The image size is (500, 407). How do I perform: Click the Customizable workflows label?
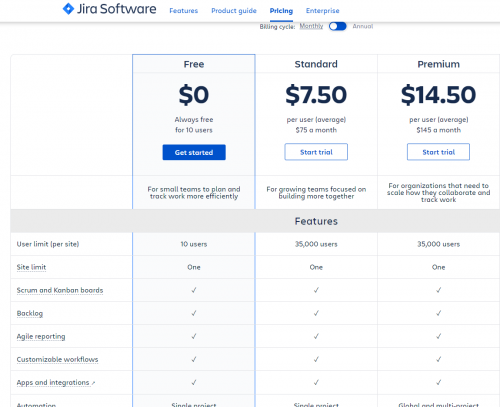pyautogui.click(x=57, y=359)
